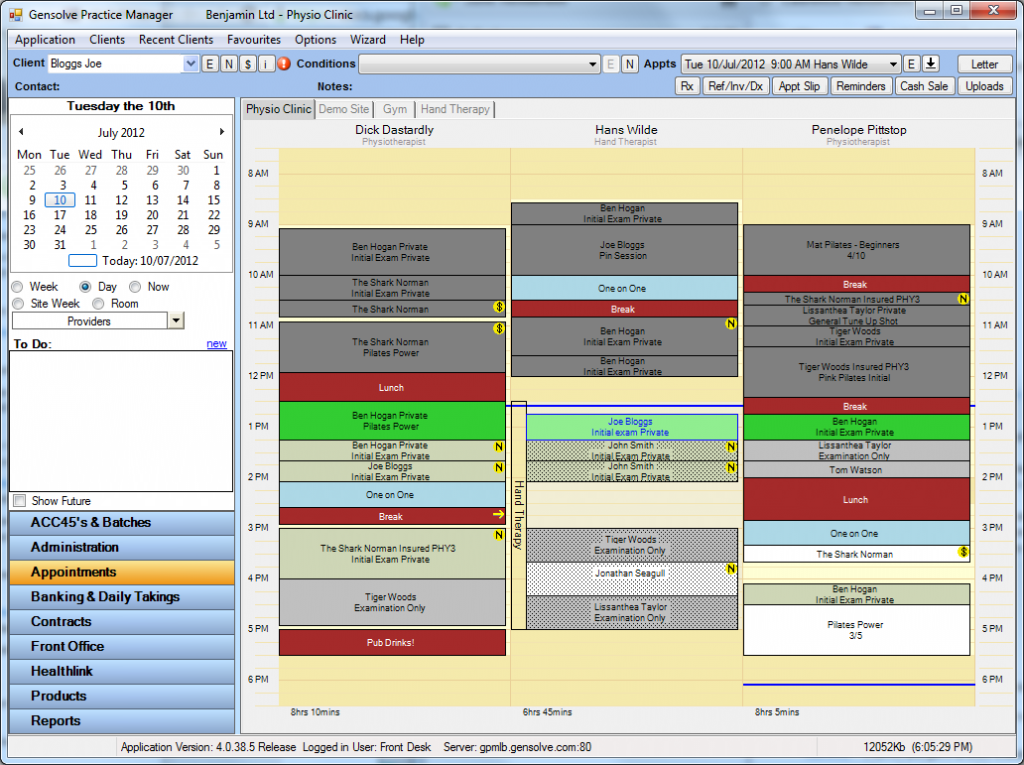
Task: Advance to August using the calendar's right arrow
Action: 224,132
